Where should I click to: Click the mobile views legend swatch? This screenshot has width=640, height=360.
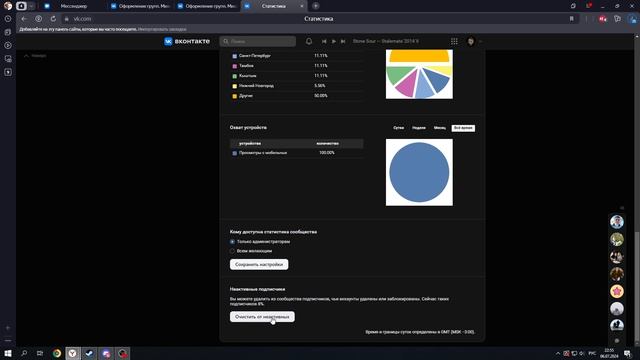[x=234, y=153]
